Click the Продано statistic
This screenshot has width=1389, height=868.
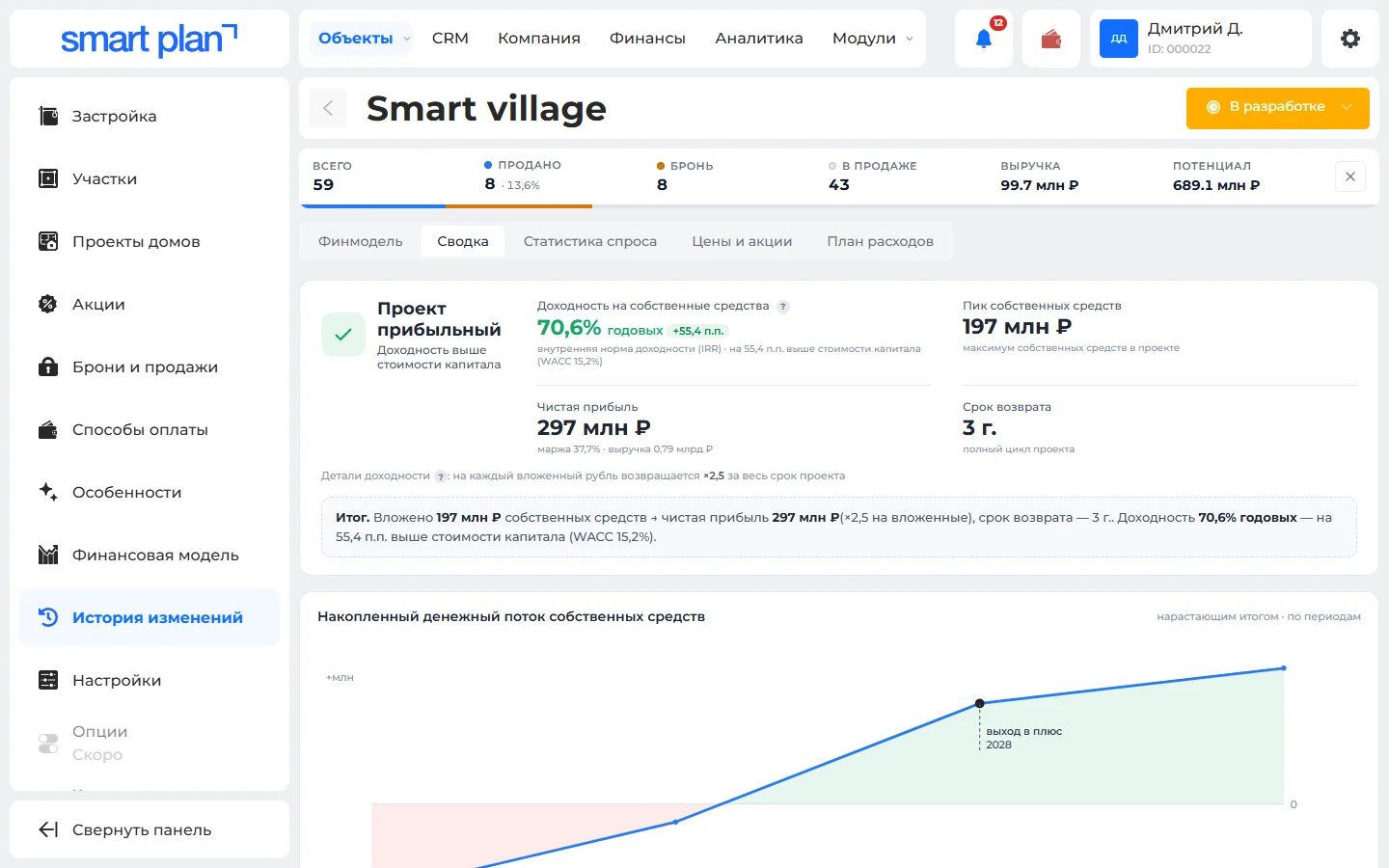click(x=522, y=176)
